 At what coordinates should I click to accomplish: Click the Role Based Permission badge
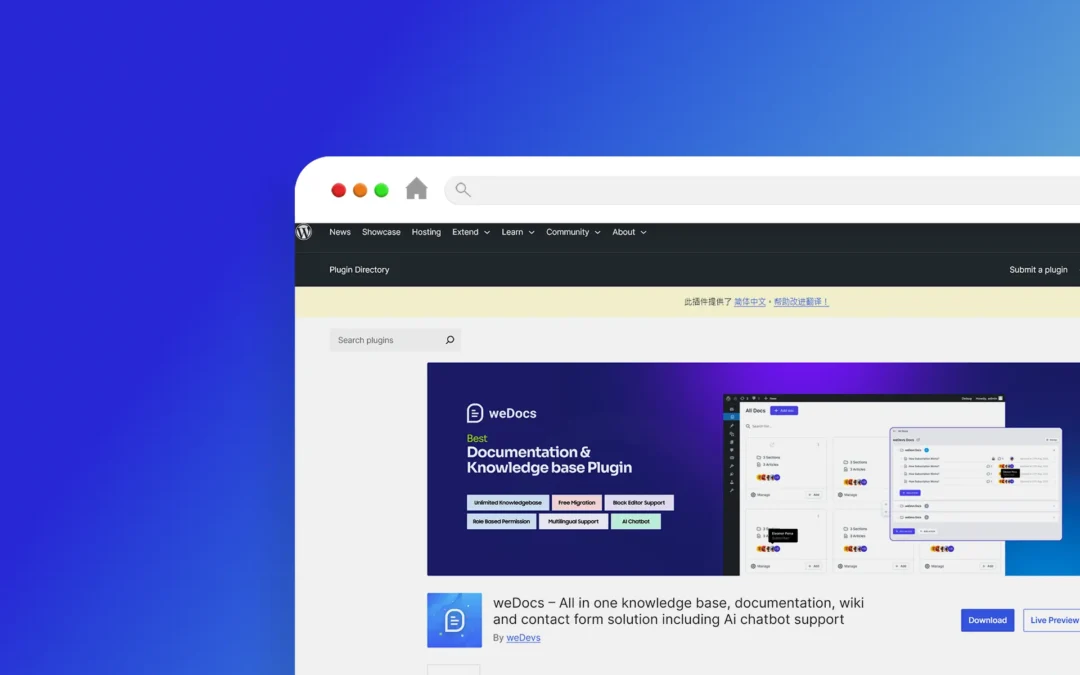pos(501,521)
